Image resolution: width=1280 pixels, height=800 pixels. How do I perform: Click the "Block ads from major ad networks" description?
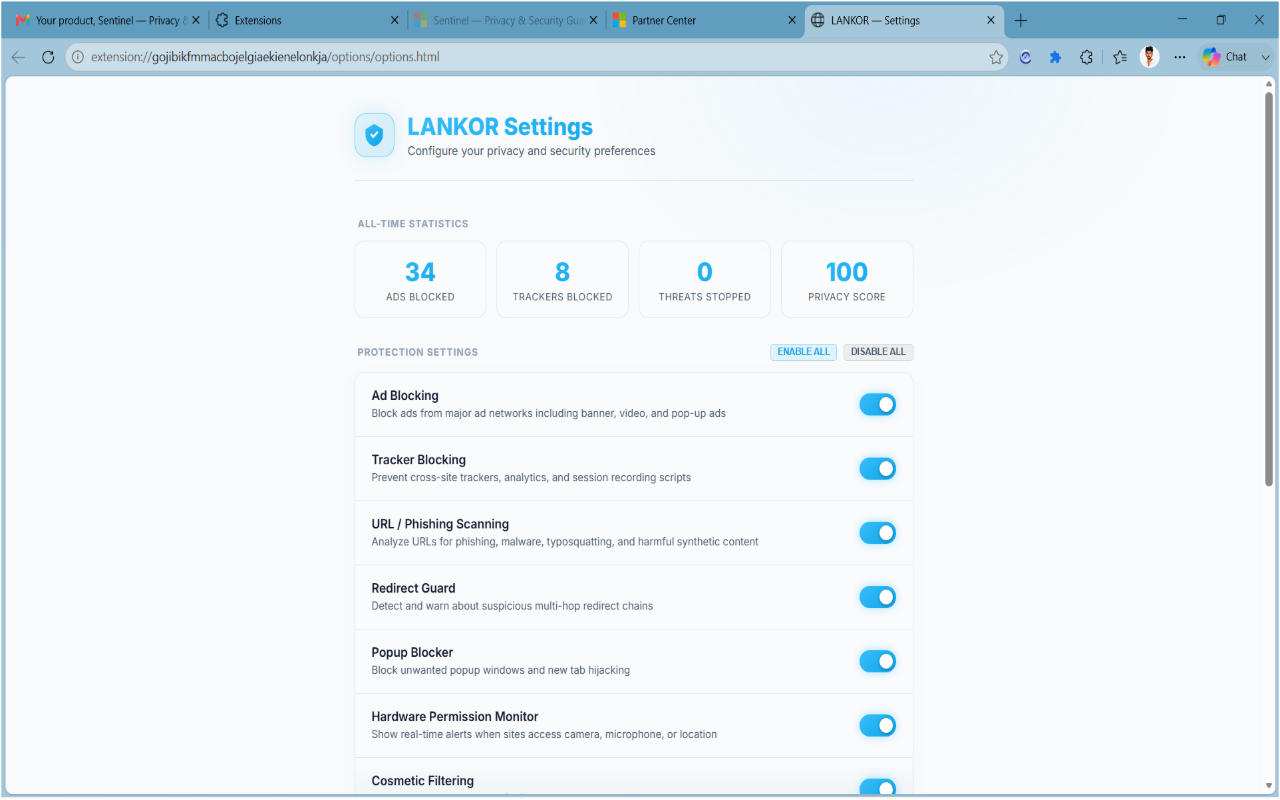pos(549,413)
